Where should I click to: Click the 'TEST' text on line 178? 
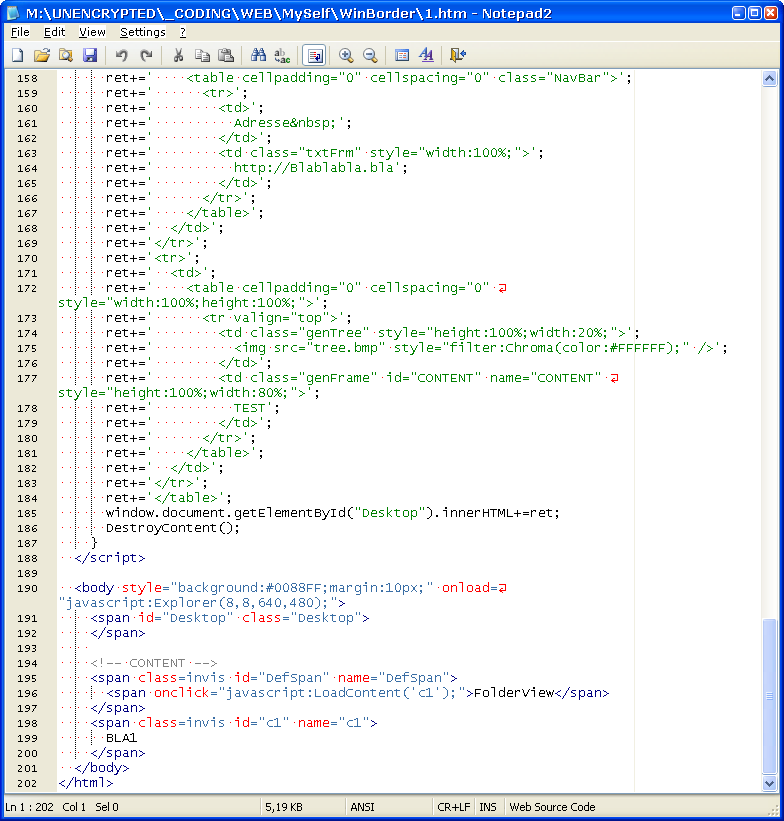(249, 408)
